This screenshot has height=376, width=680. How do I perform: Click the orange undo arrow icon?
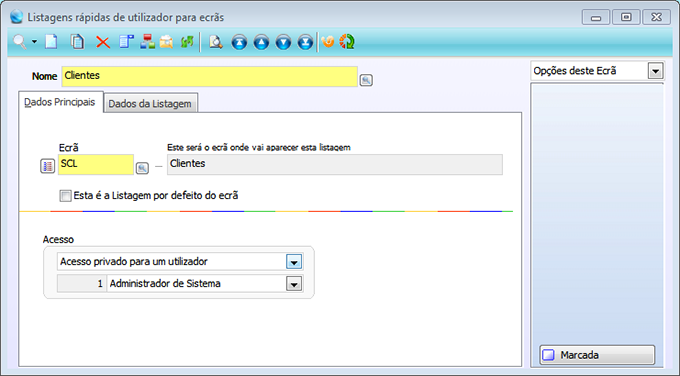[x=328, y=42]
